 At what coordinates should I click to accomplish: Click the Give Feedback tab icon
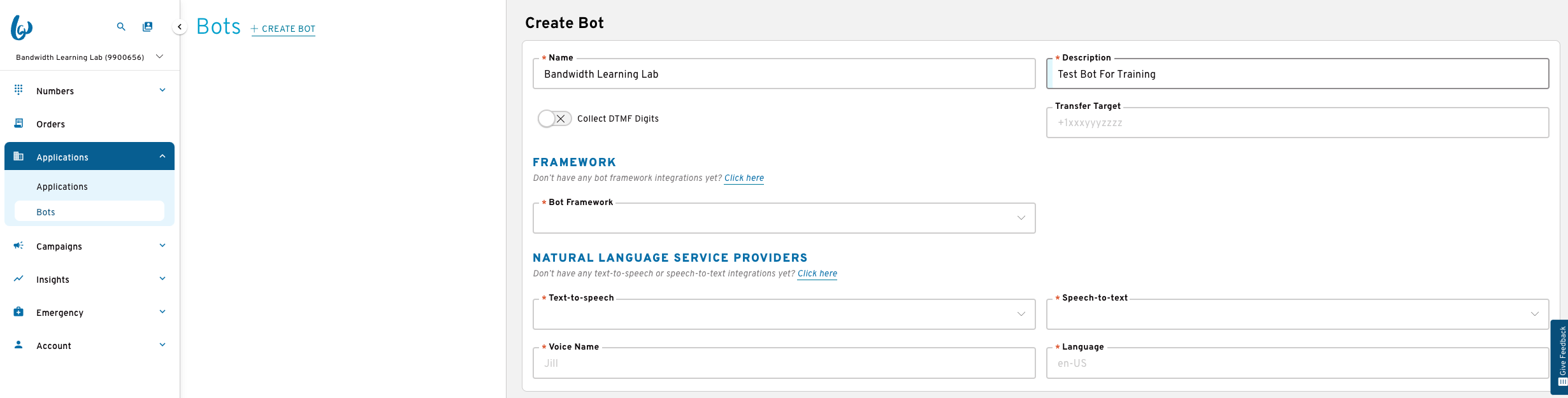tap(1562, 382)
